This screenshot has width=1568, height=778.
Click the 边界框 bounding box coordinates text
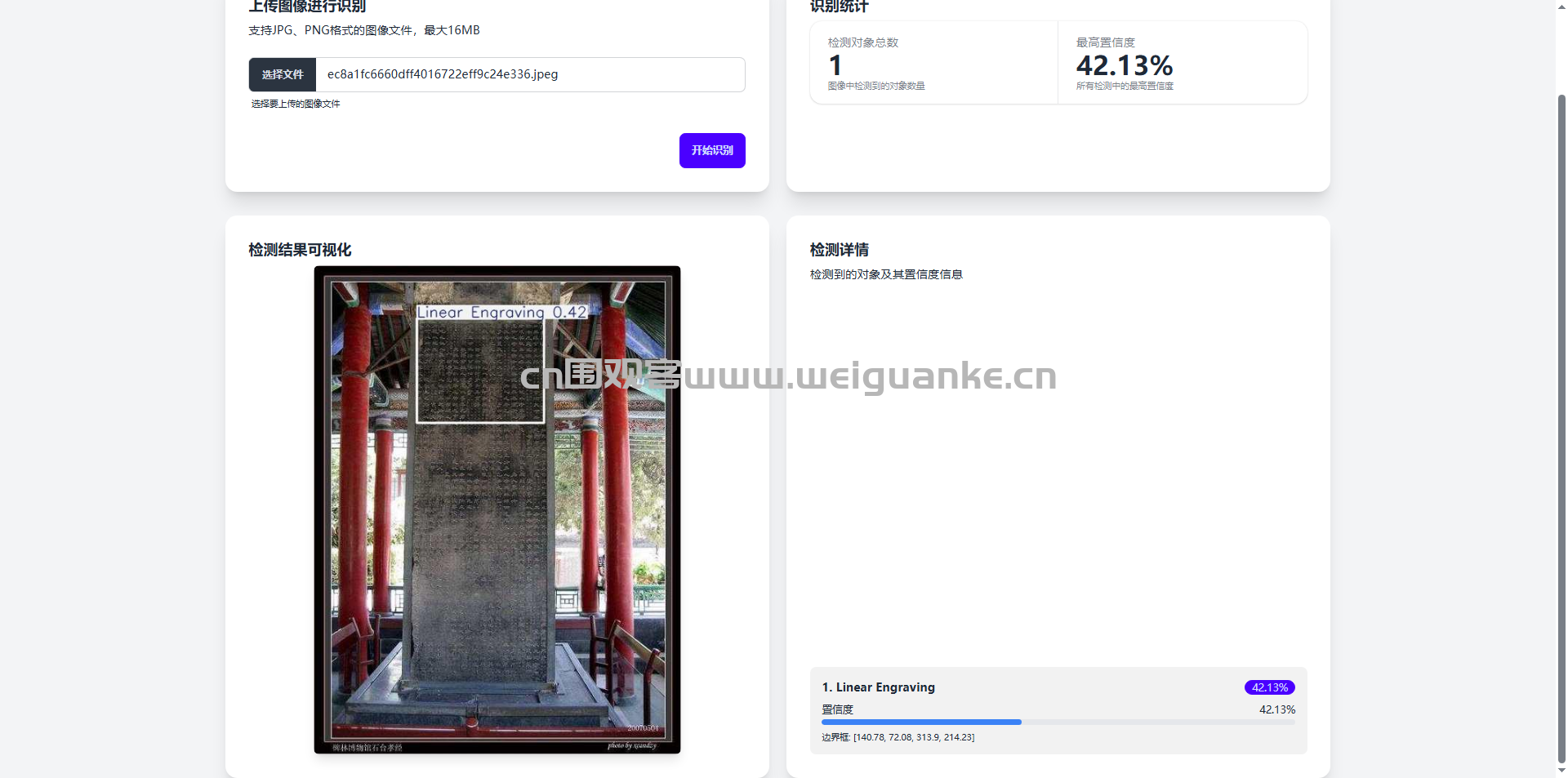pyautogui.click(x=898, y=737)
